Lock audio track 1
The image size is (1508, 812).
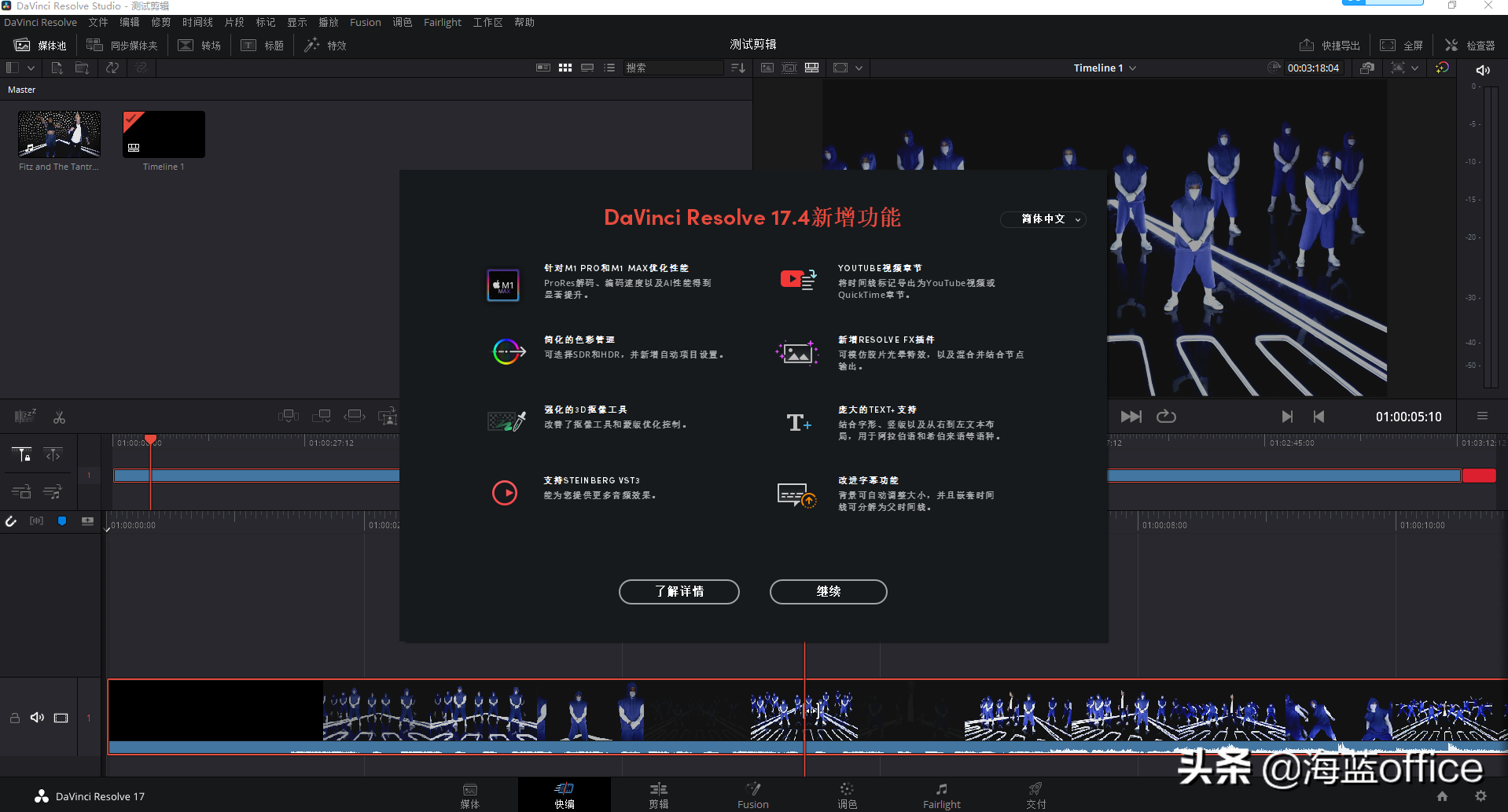[15, 718]
